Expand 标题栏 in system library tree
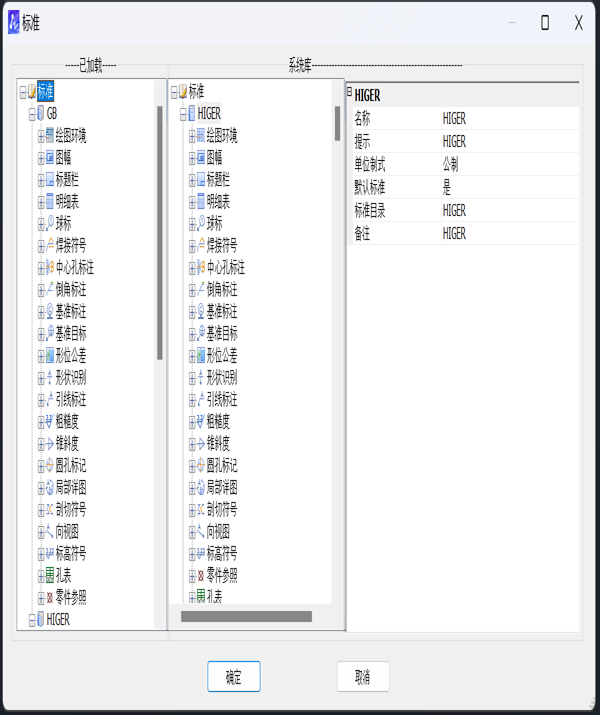 [x=192, y=181]
